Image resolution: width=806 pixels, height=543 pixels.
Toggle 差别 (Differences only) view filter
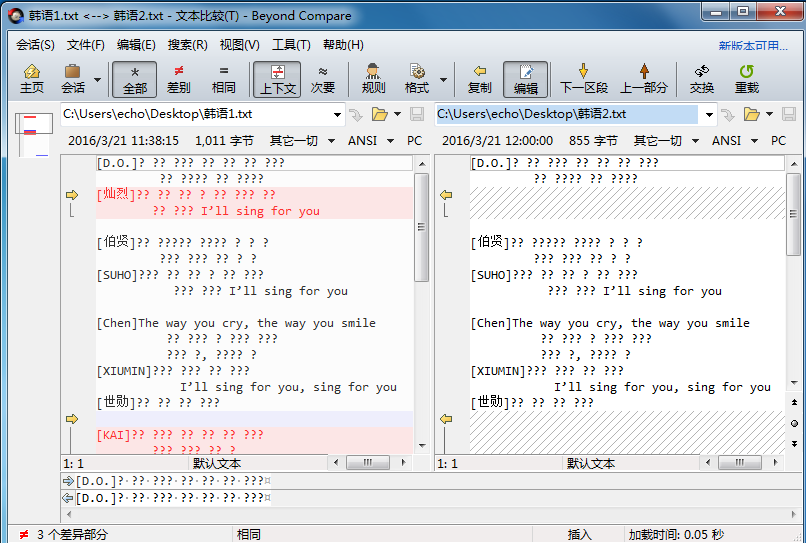tap(179, 78)
